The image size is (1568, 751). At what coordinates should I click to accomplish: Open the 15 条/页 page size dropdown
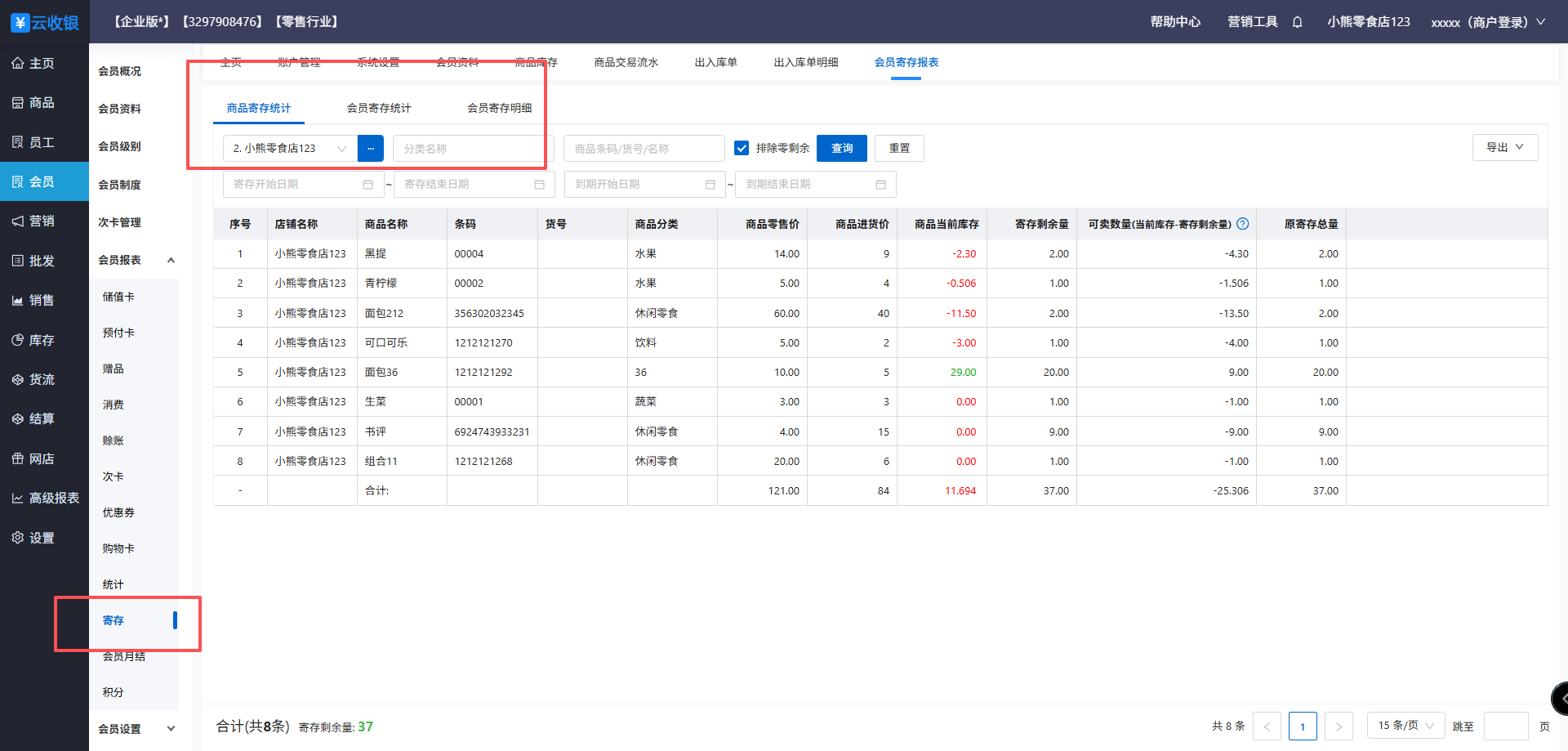[x=1405, y=726]
